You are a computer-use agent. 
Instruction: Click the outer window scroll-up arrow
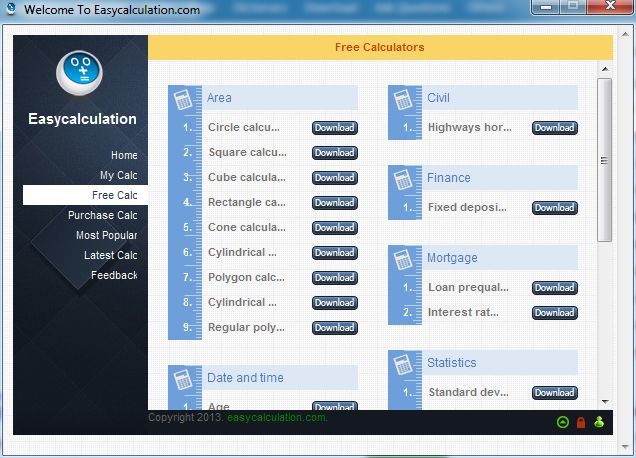(x=625, y=34)
